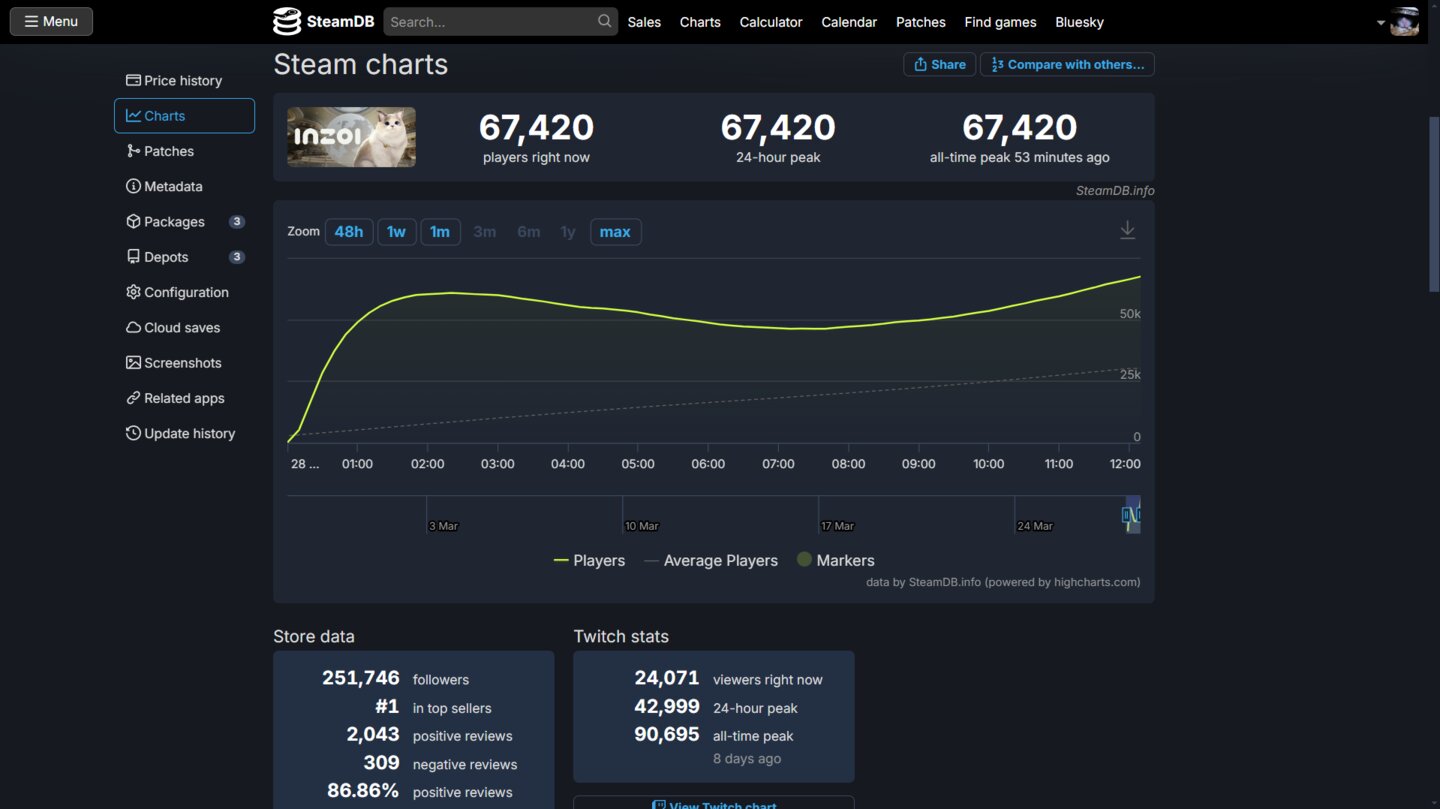Set chart zoom to 48h
Screen dimensions: 1440x809
349,232
